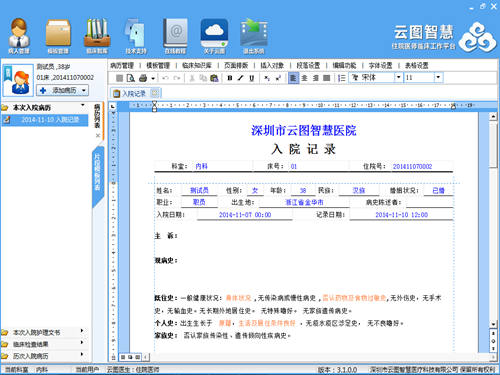
Task: Open 关于云图 about cloud icon
Action: pos(214,36)
